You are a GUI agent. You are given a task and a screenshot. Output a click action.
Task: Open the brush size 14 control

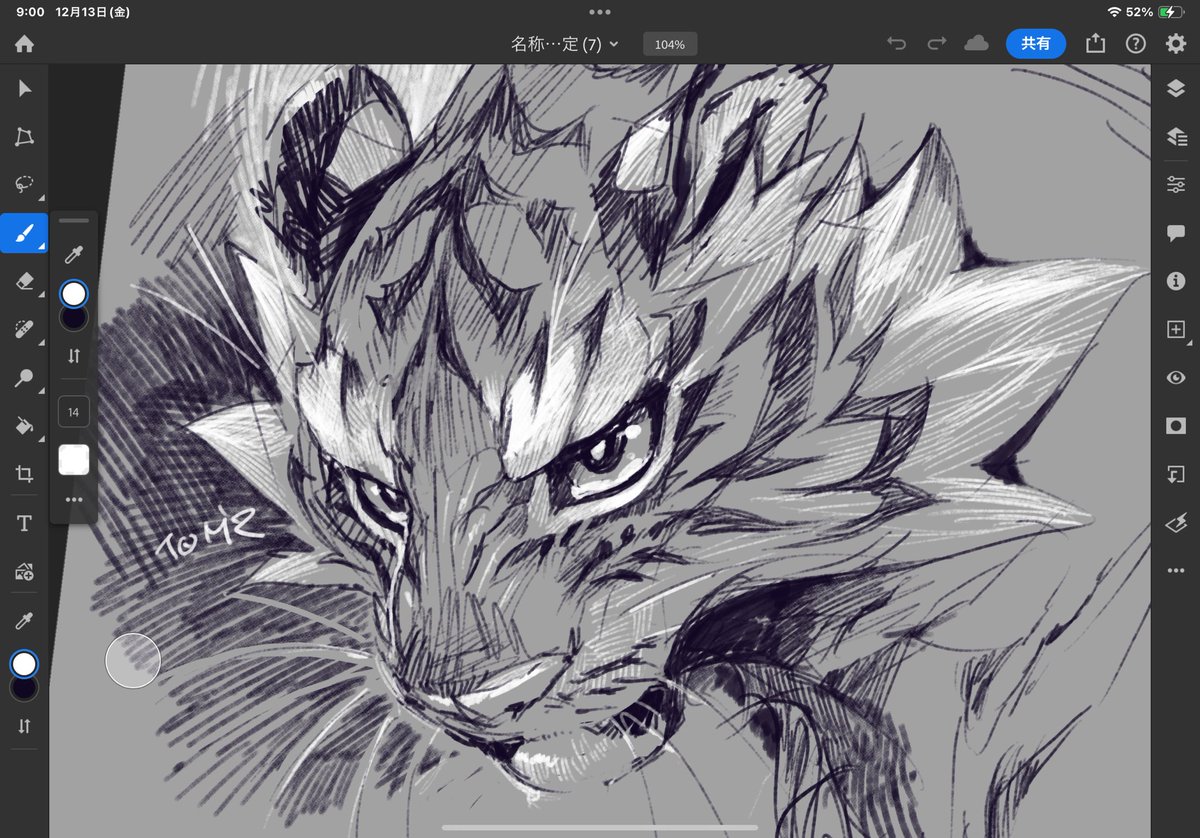click(74, 412)
